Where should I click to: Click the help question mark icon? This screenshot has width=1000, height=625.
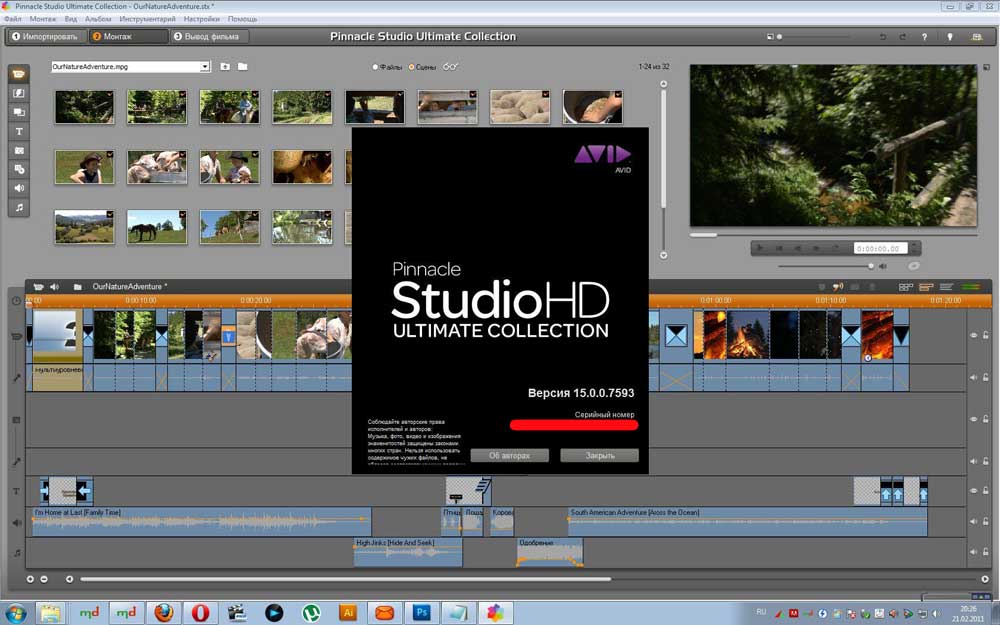click(923, 37)
